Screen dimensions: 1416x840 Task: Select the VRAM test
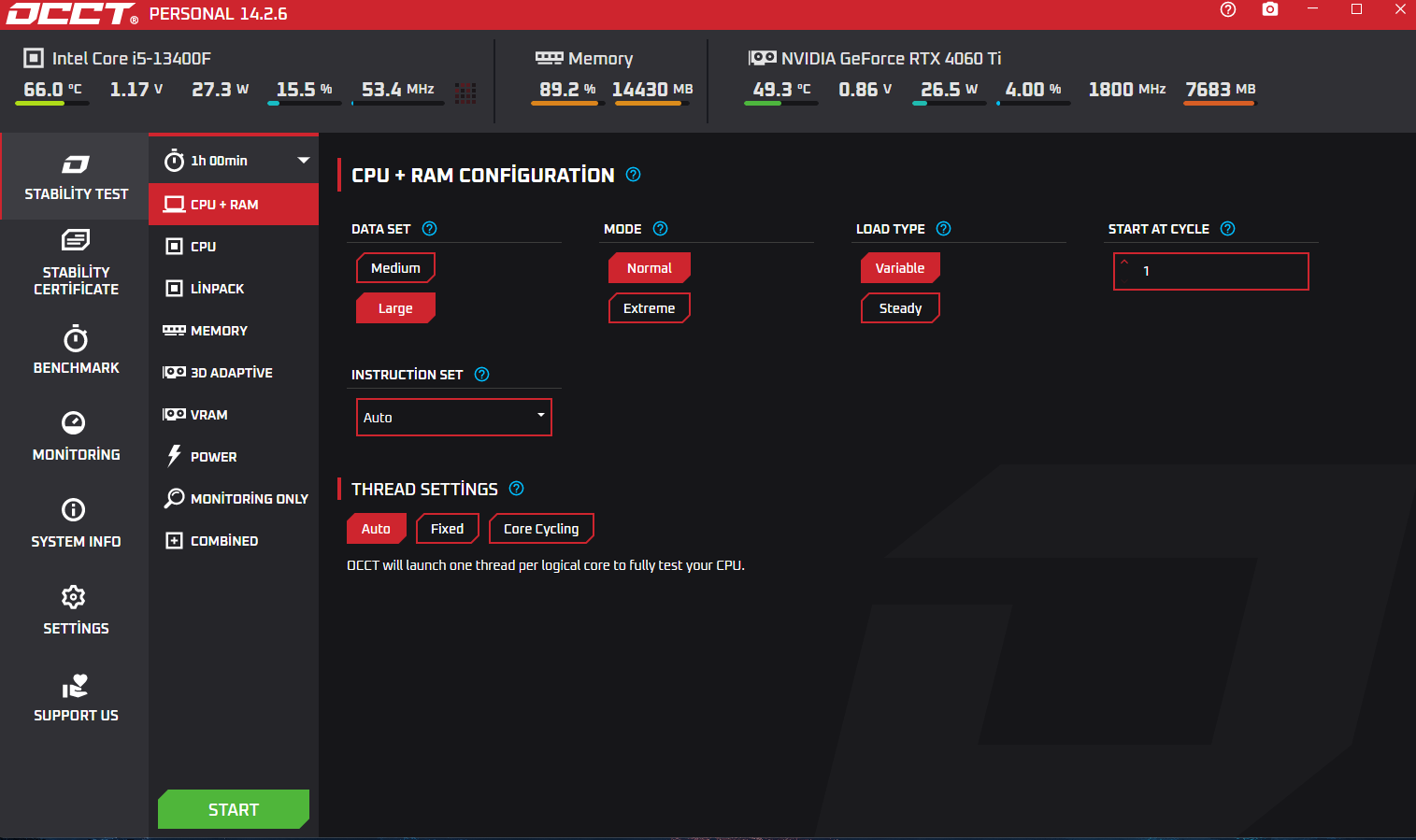coord(234,415)
